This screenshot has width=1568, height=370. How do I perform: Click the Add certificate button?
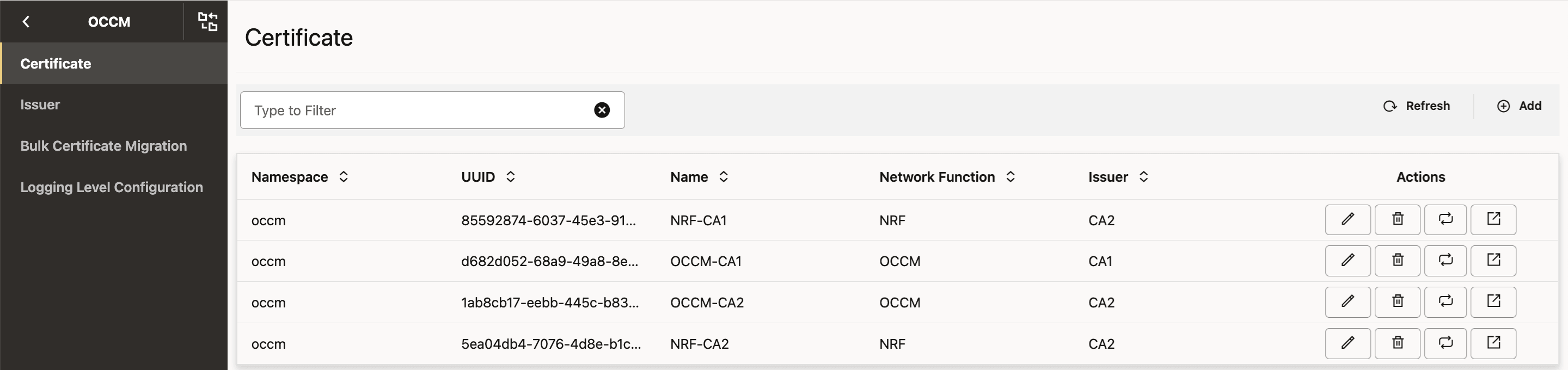(x=1518, y=106)
